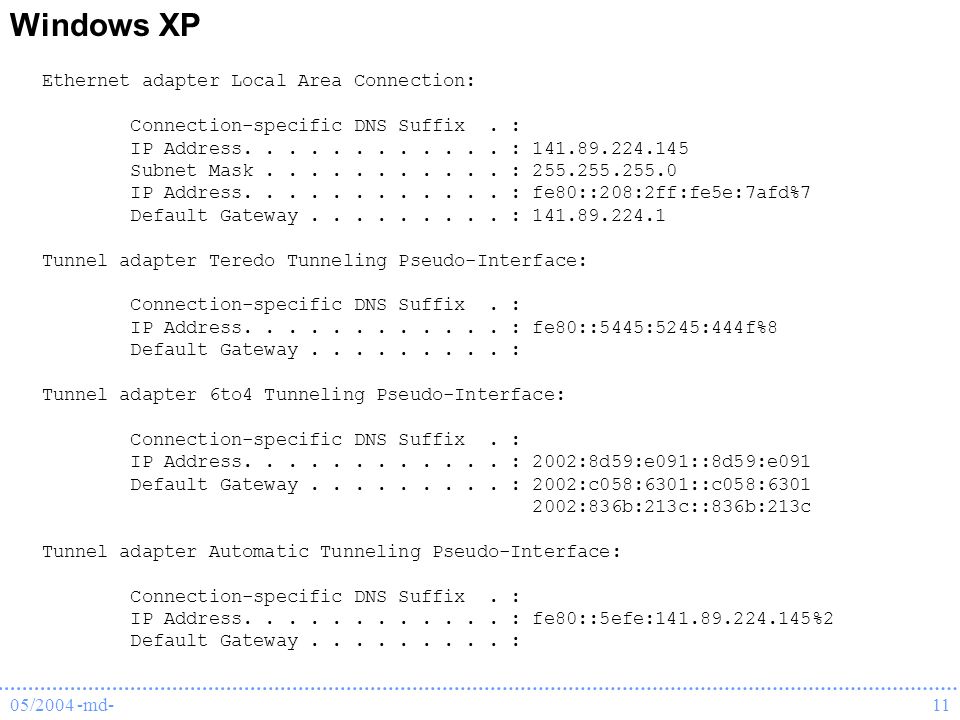Select the Teredo Tunneling Pseudo-Interface heading
The width and height of the screenshot is (960, 720).
point(314,261)
